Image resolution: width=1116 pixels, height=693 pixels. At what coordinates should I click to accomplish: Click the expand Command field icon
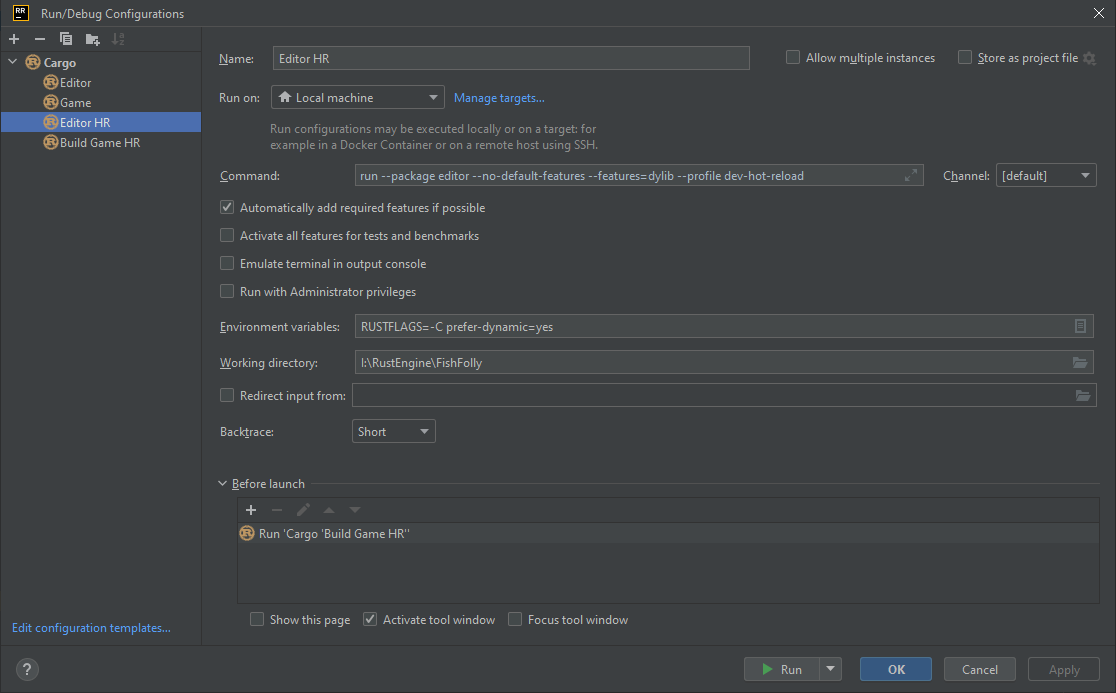[910, 176]
